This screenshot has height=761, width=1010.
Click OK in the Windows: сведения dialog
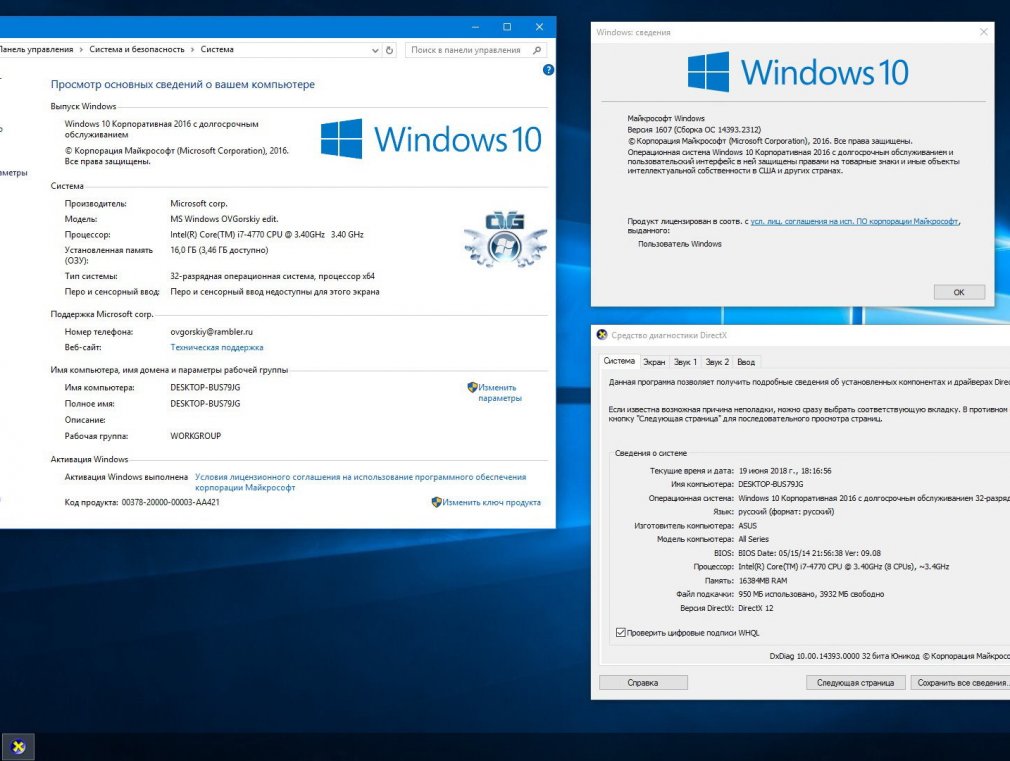click(x=959, y=292)
